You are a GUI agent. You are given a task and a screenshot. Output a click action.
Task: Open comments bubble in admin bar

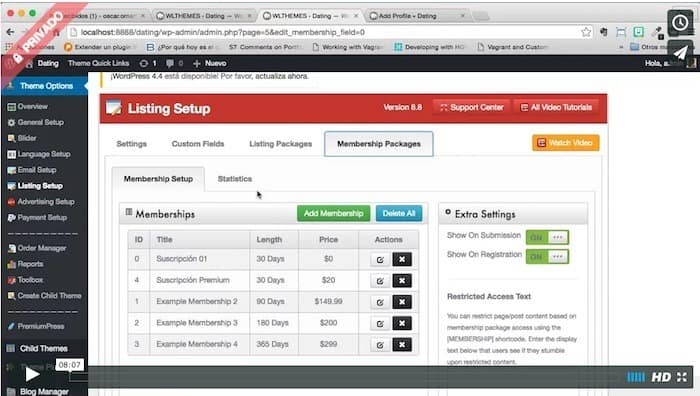click(x=175, y=63)
